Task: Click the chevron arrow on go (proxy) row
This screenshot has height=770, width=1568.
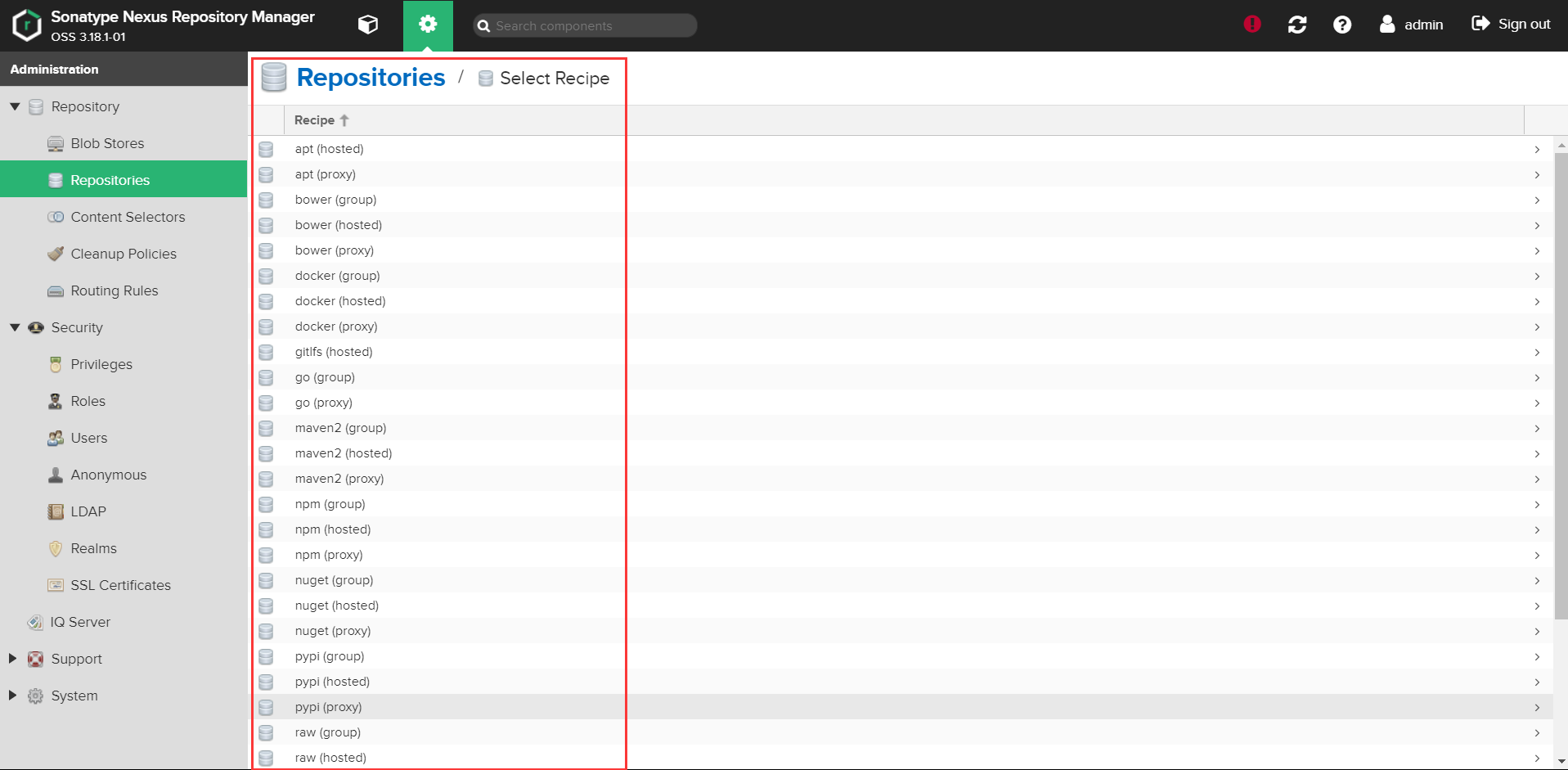Action: [1537, 403]
